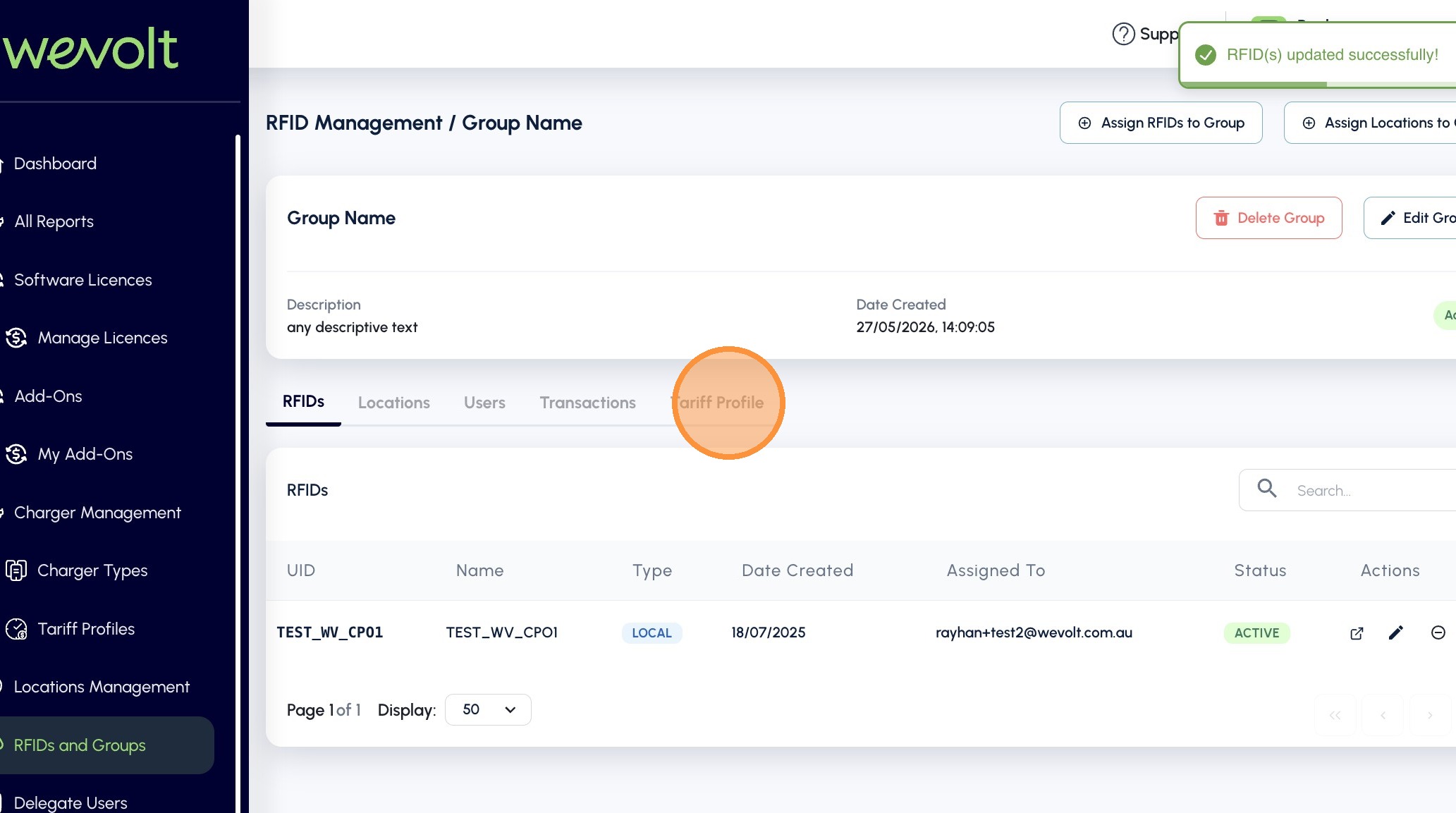The height and width of the screenshot is (813, 1456).
Task: Click the Charger Types icon
Action: click(16, 570)
